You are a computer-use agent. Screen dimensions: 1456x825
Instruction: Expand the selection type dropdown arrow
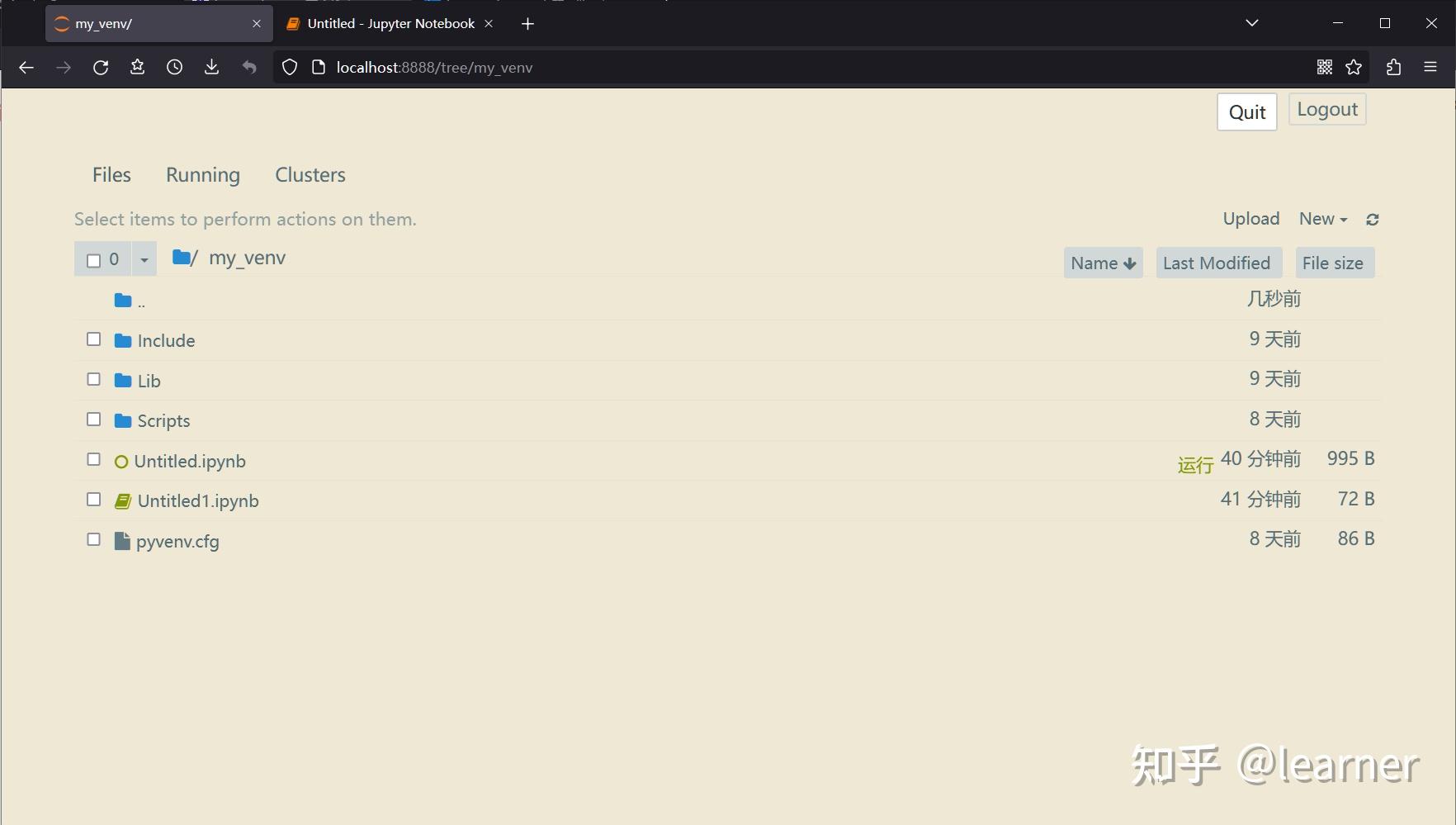[x=144, y=260]
